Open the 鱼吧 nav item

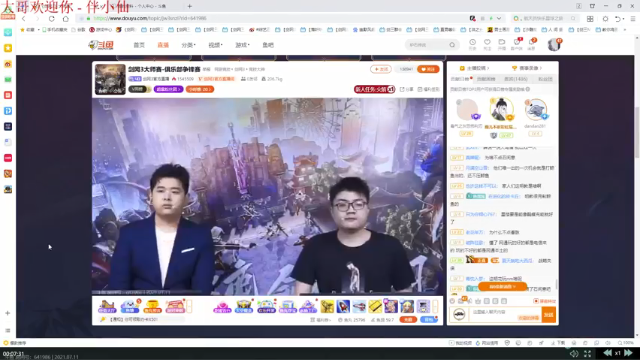268,45
